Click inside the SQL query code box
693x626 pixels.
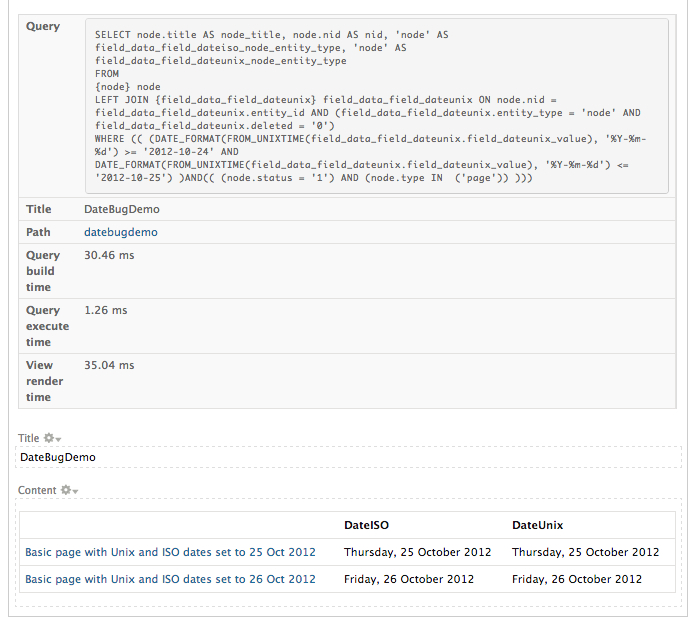[377, 106]
